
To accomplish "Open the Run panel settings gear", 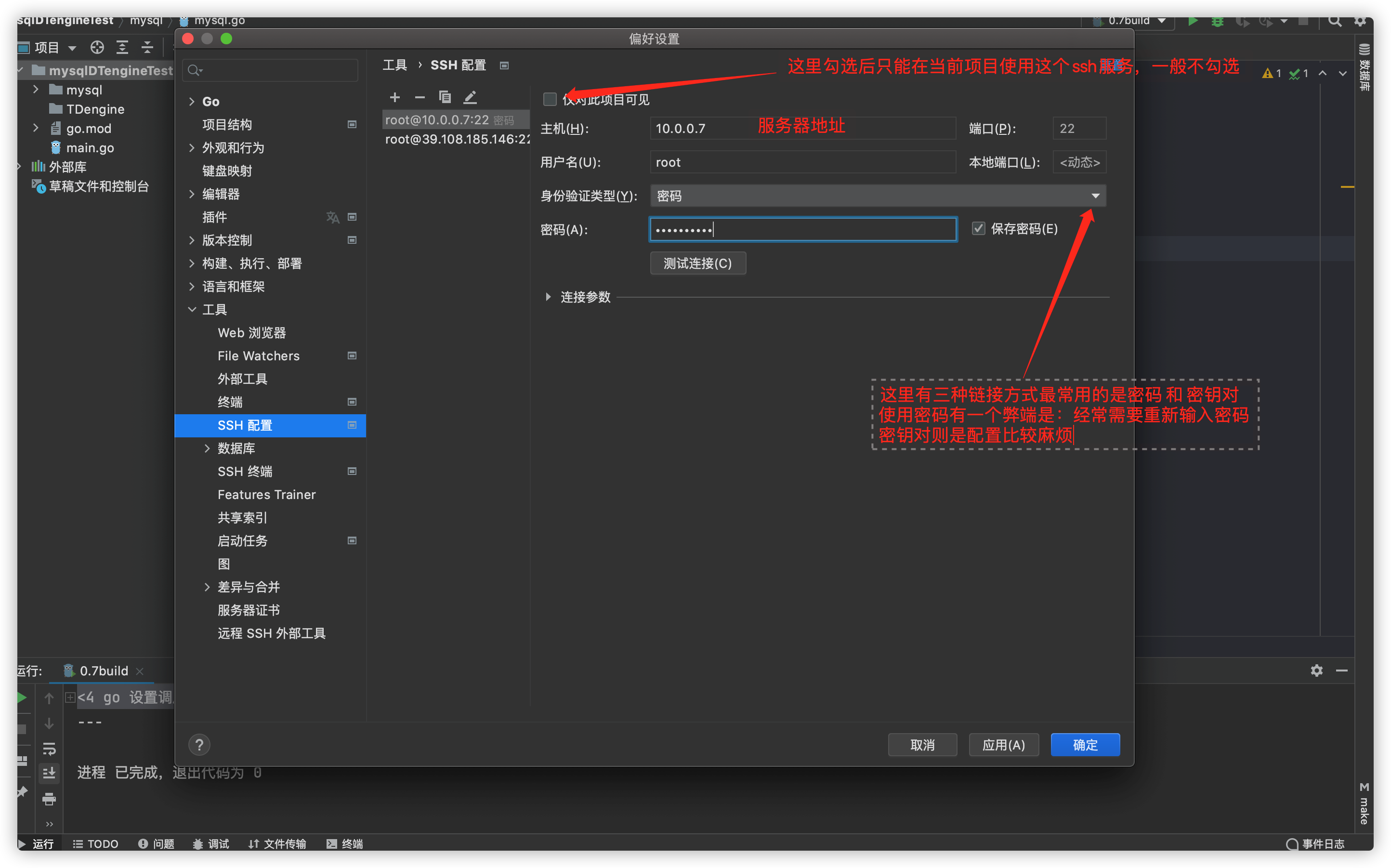I will pyautogui.click(x=1316, y=670).
